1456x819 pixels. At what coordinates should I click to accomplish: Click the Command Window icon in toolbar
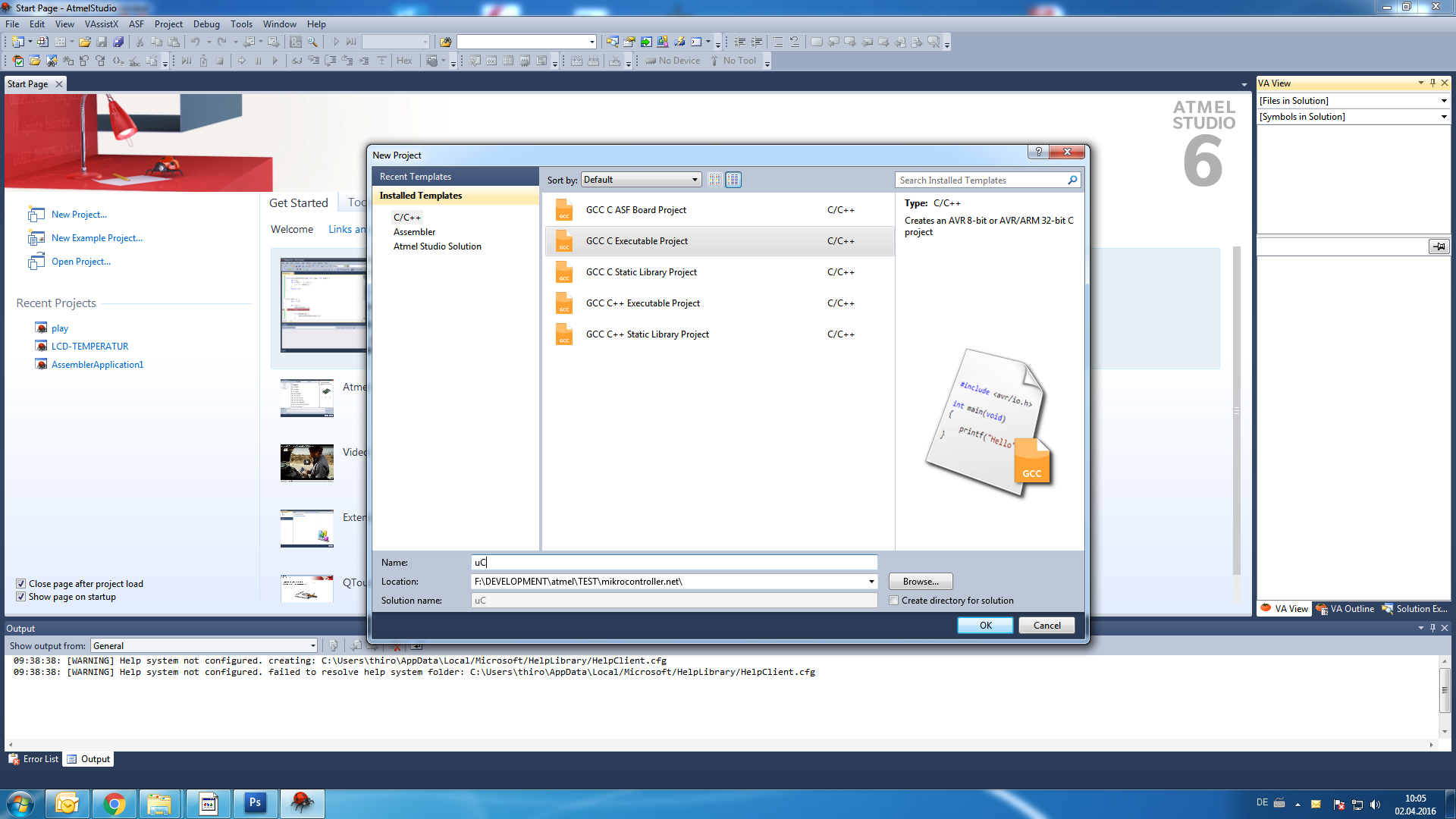696,42
